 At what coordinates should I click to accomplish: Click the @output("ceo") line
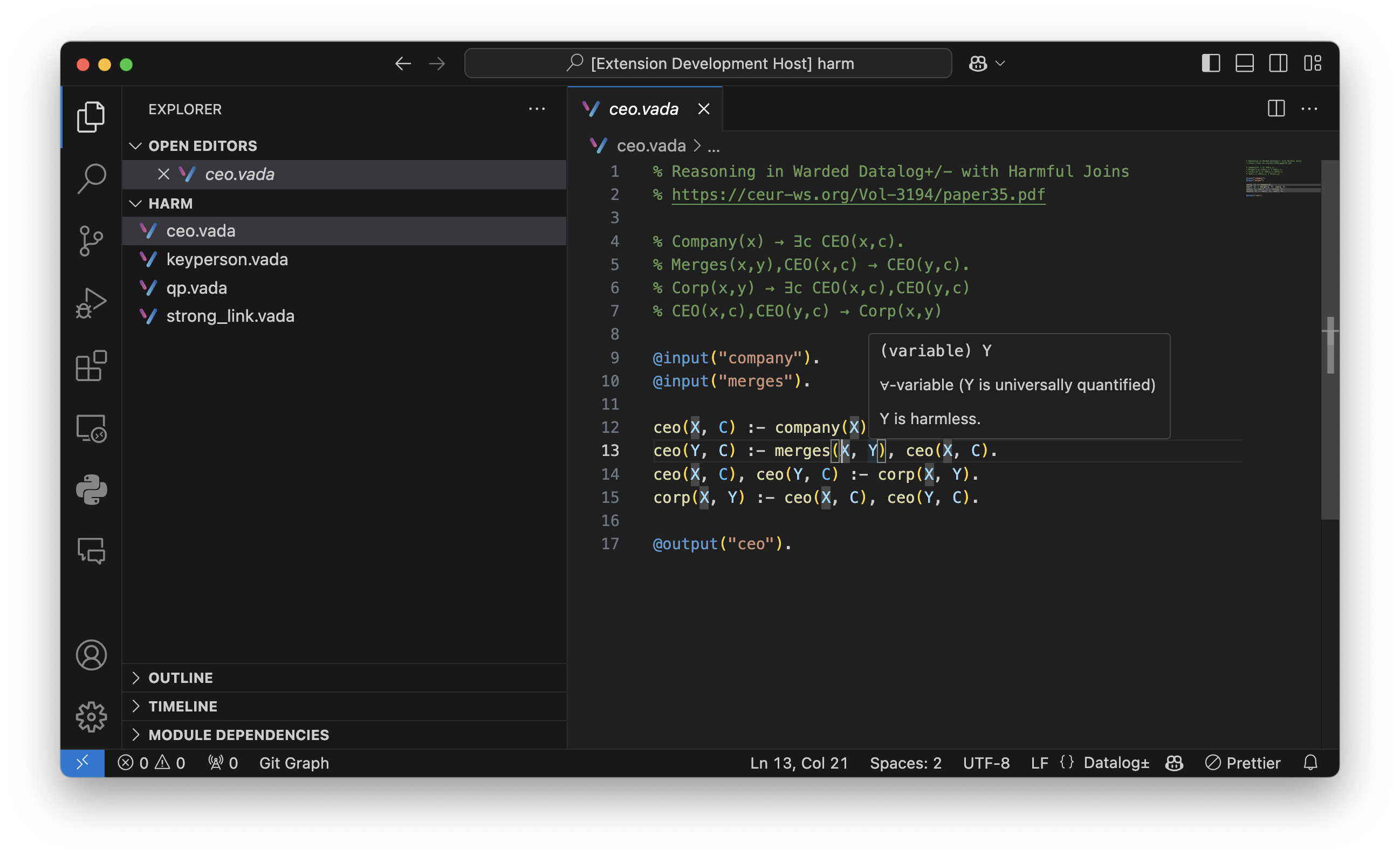click(722, 544)
